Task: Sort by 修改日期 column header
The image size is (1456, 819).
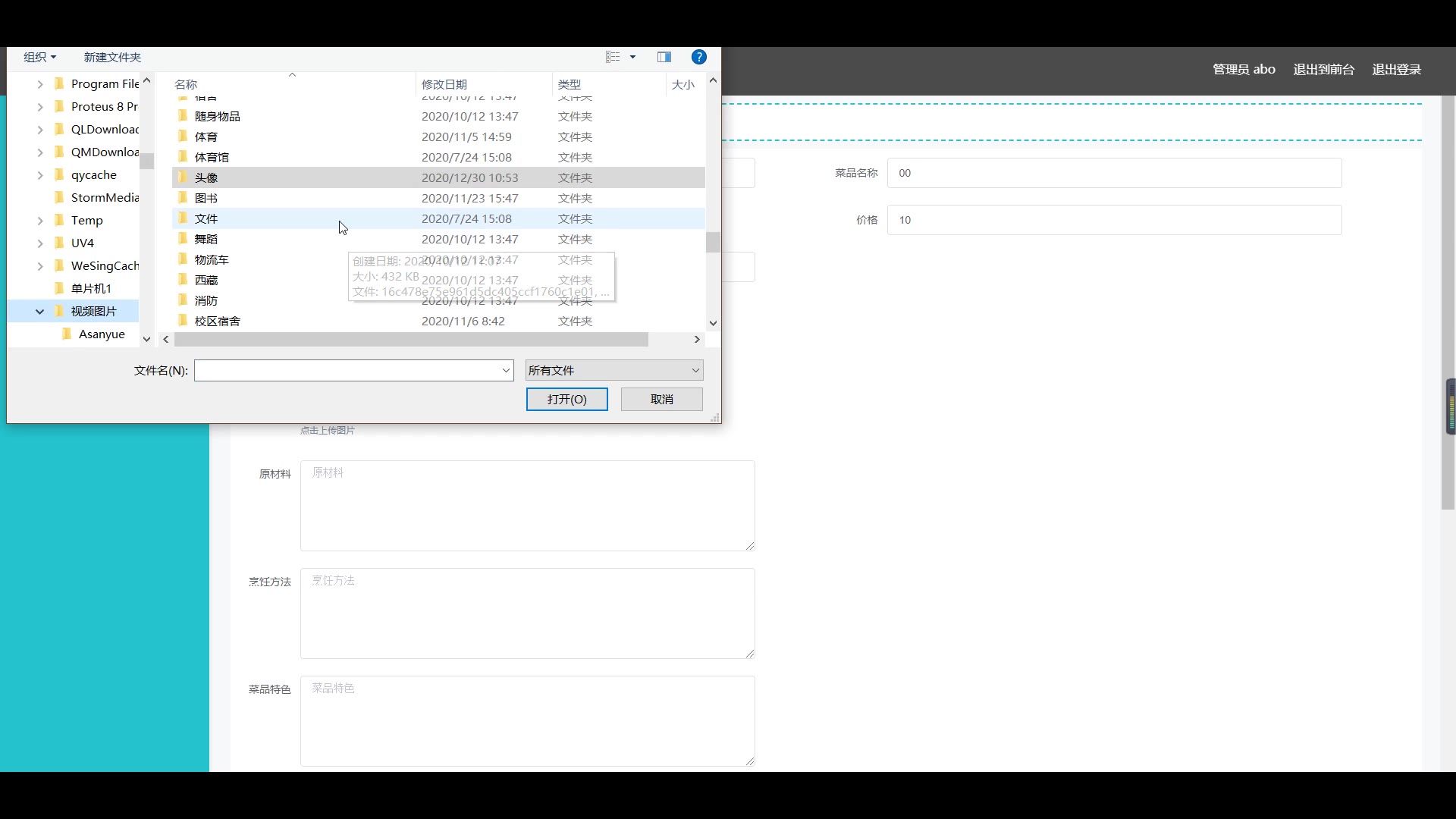Action: (x=444, y=84)
